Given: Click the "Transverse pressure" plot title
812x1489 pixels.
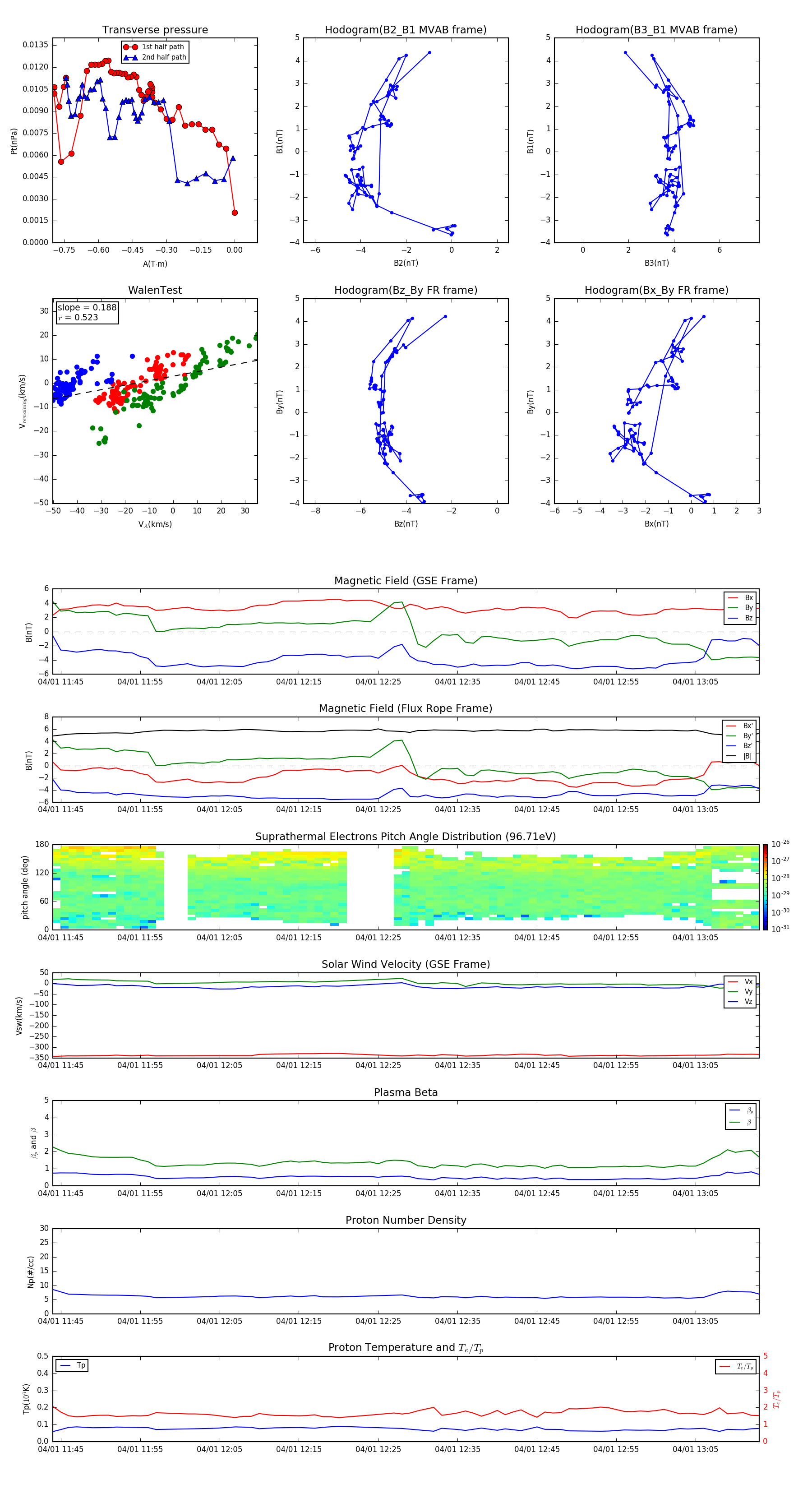Looking at the screenshot, I should (155, 29).
